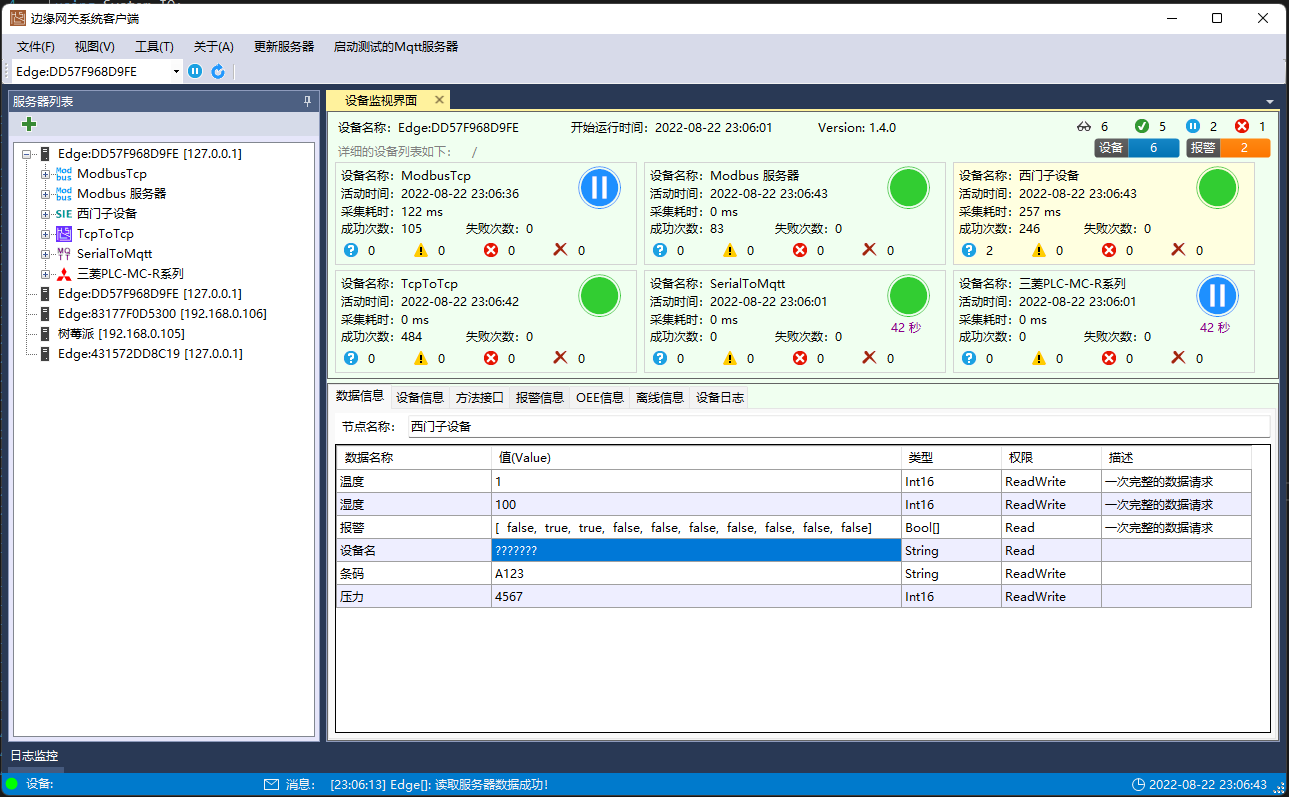Click the 启动测试的Mqtt服务器 button

(x=395, y=46)
